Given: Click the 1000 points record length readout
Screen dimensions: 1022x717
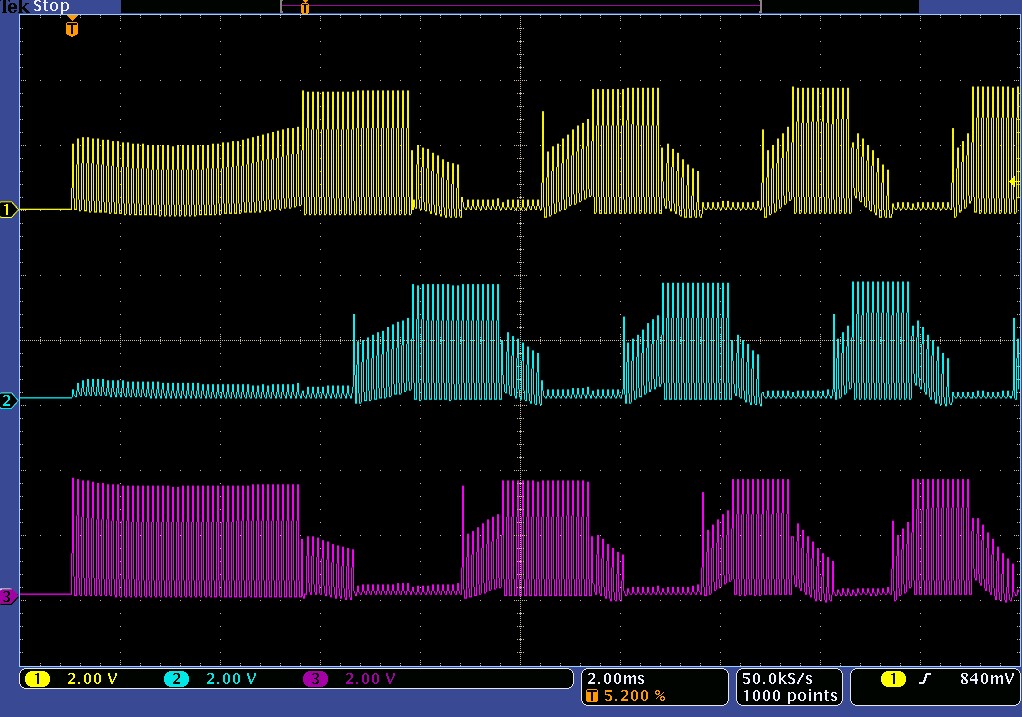Looking at the screenshot, I should 789,696.
